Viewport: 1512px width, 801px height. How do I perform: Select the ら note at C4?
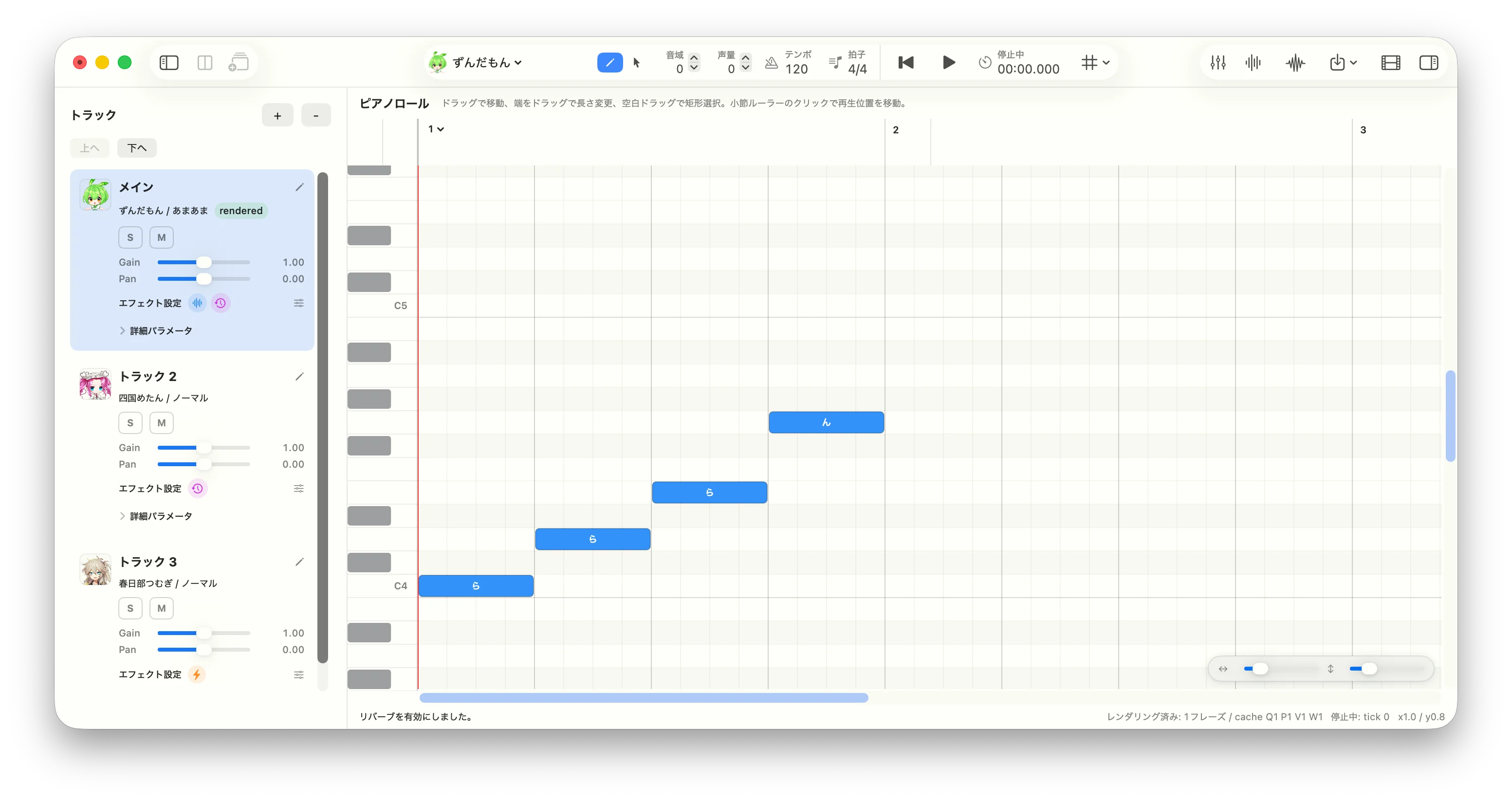(476, 585)
